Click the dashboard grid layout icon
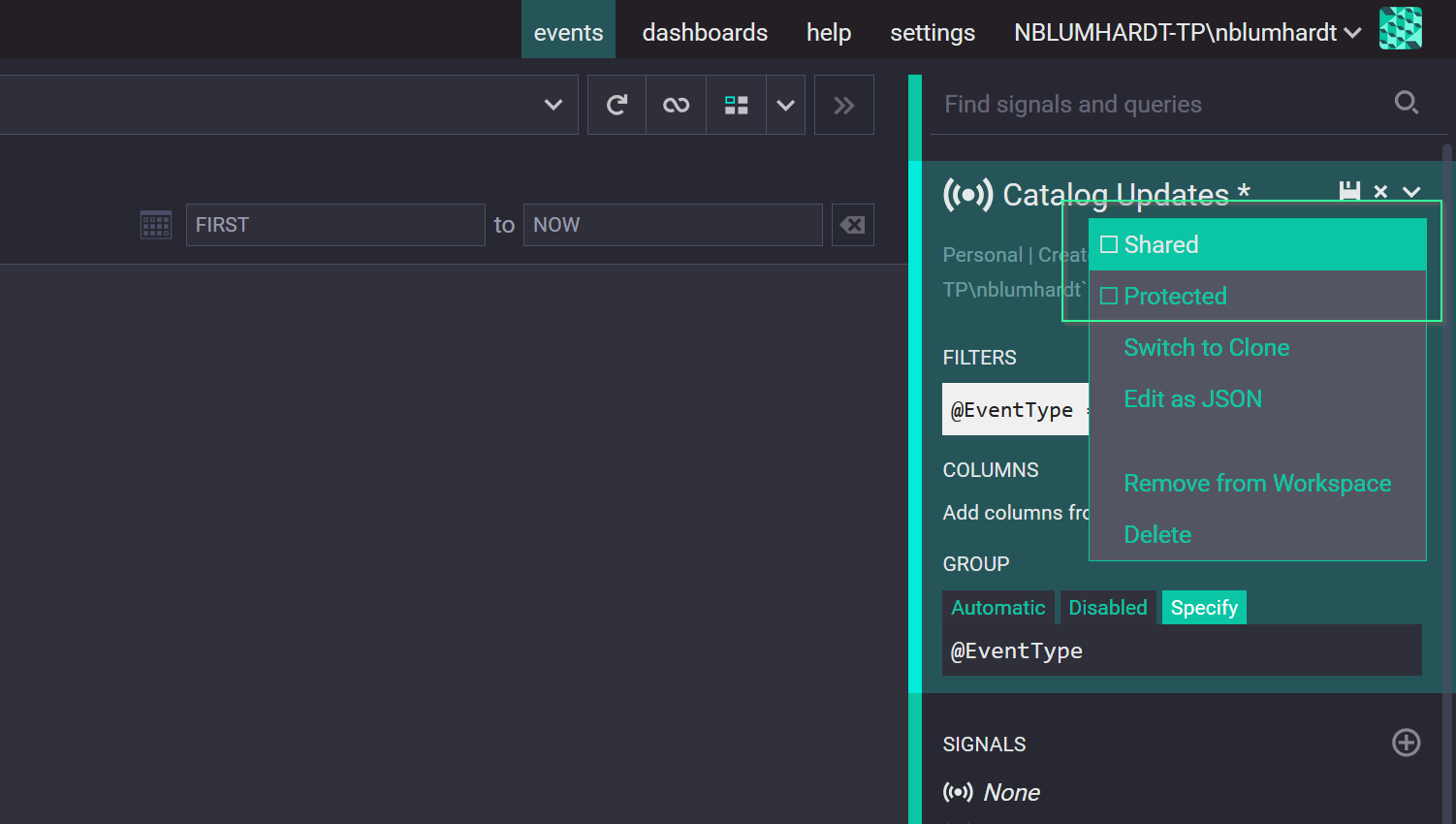 pos(737,105)
